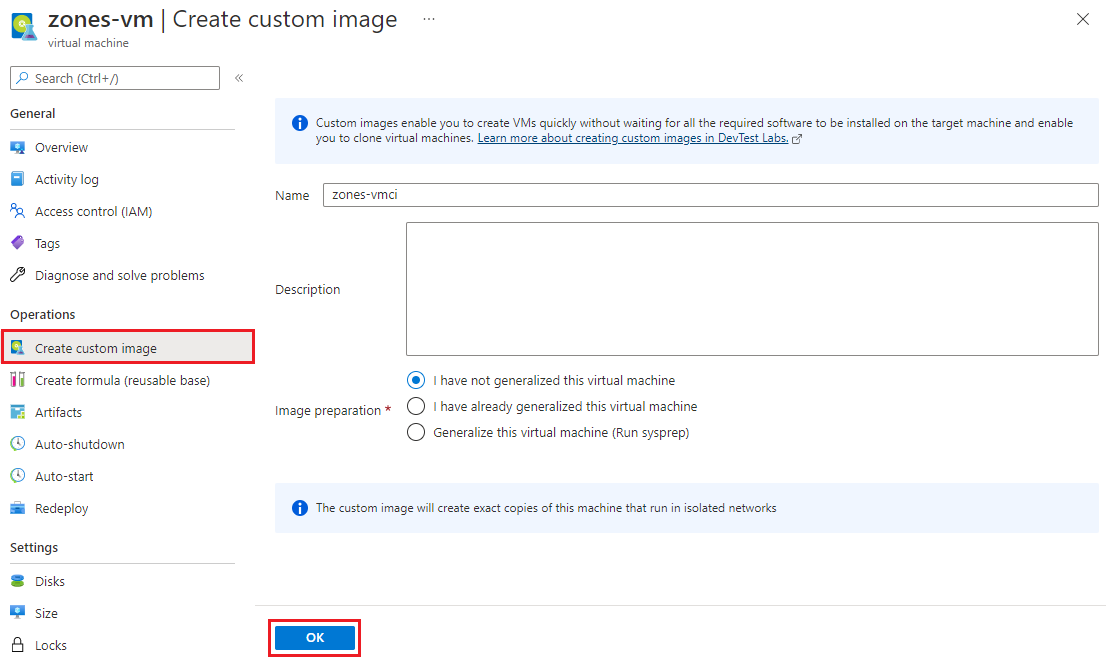Open 'Learn more about creating custom images' link
1106x661 pixels.
pos(633,138)
